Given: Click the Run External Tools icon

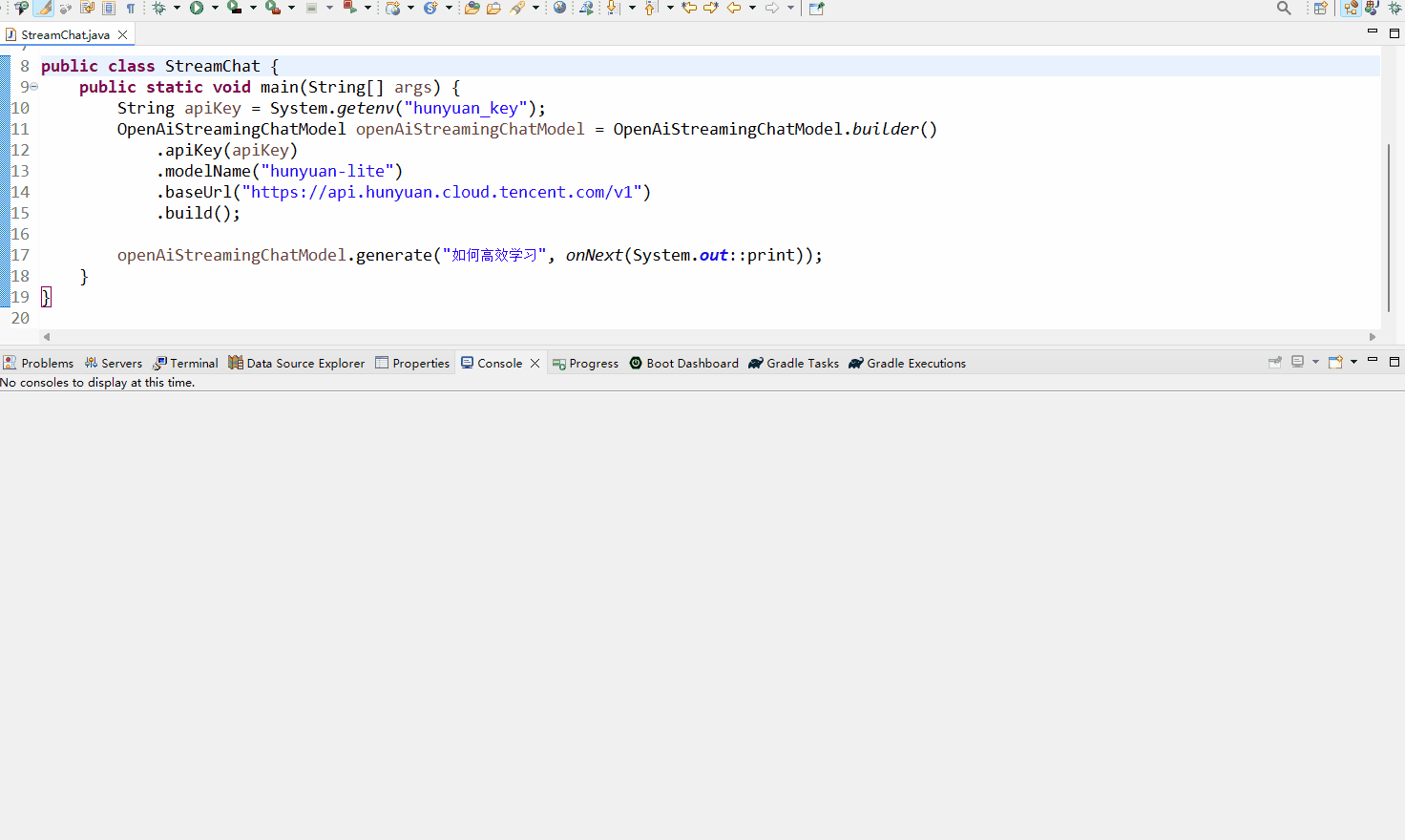Looking at the screenshot, I should [x=273, y=8].
